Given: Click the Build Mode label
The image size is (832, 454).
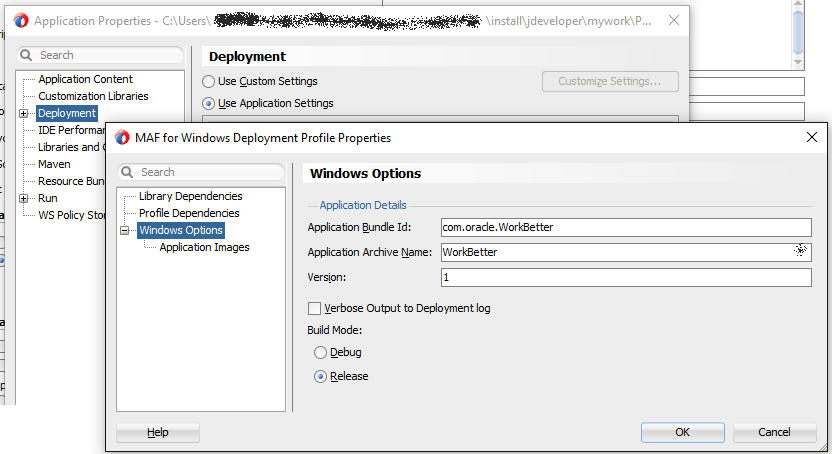Looking at the screenshot, I should (x=334, y=330).
